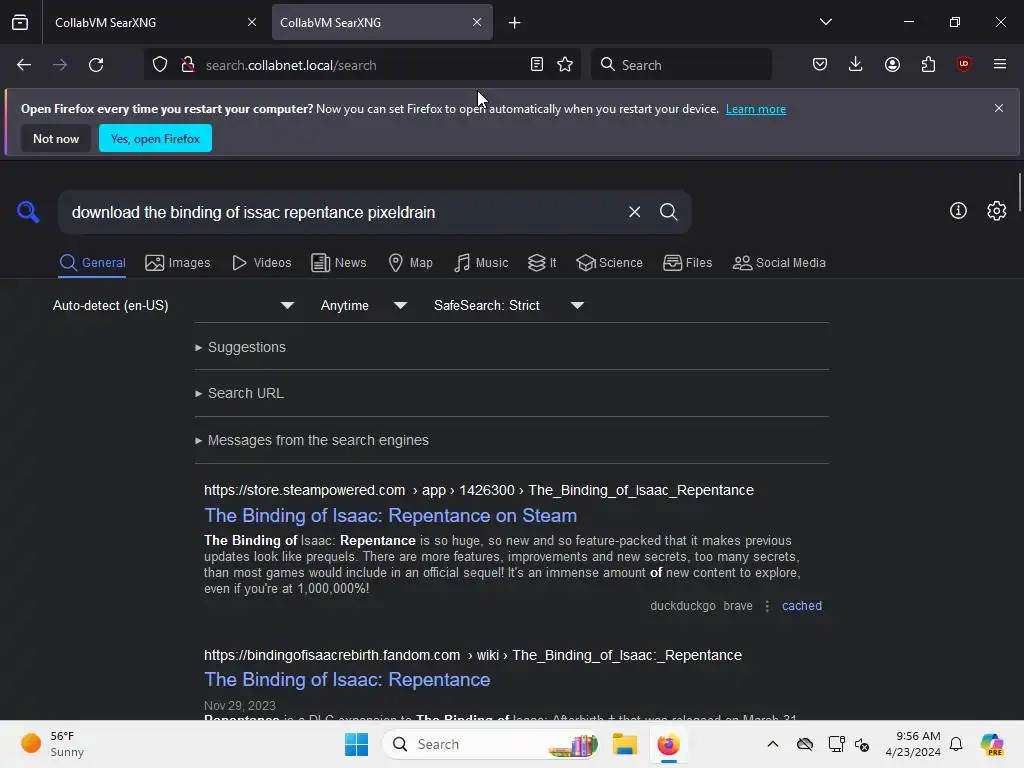Viewport: 1024px width, 768px height.
Task: Bookmark this page with the star
Action: tap(565, 65)
